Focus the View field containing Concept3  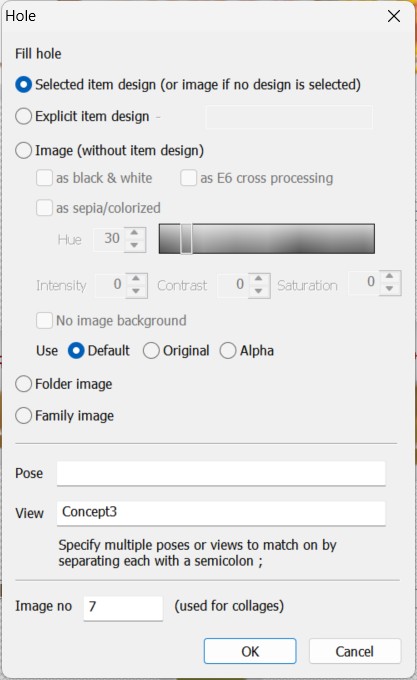pyautogui.click(x=221, y=513)
